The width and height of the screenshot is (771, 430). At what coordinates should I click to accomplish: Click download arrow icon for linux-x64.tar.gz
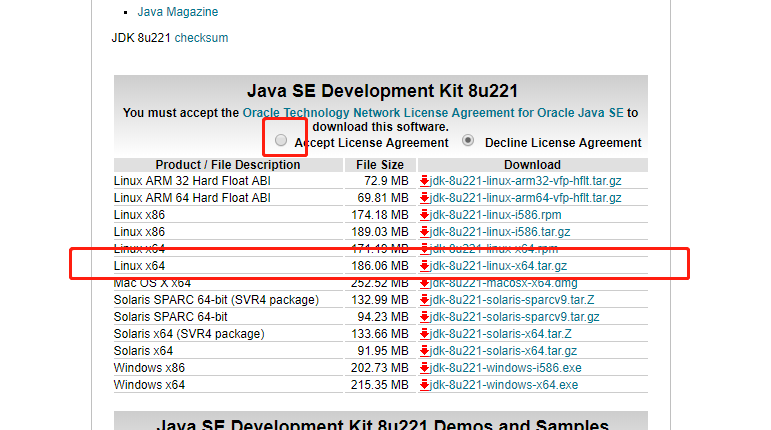click(x=424, y=266)
